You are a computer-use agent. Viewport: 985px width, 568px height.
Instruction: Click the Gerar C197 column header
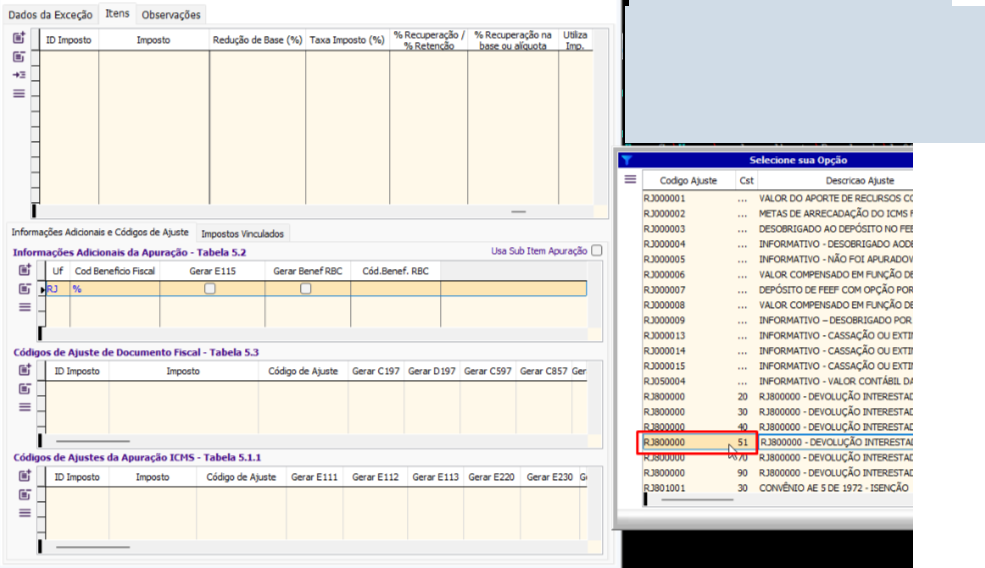pos(376,371)
